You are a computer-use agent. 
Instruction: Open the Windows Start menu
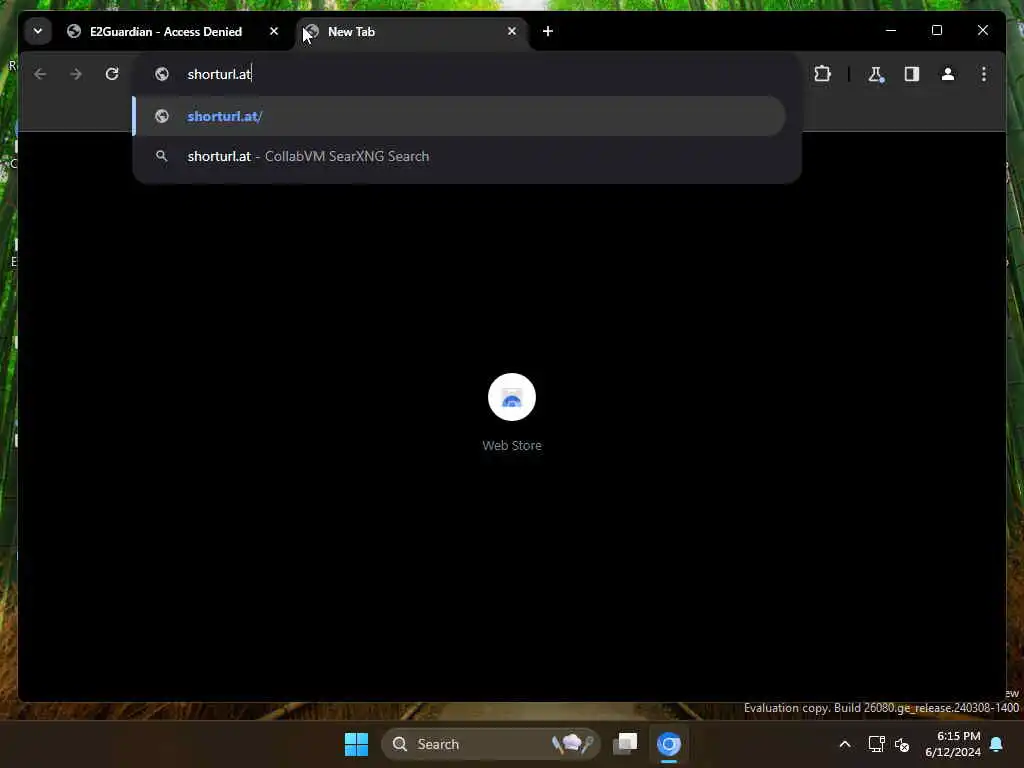tap(356, 744)
